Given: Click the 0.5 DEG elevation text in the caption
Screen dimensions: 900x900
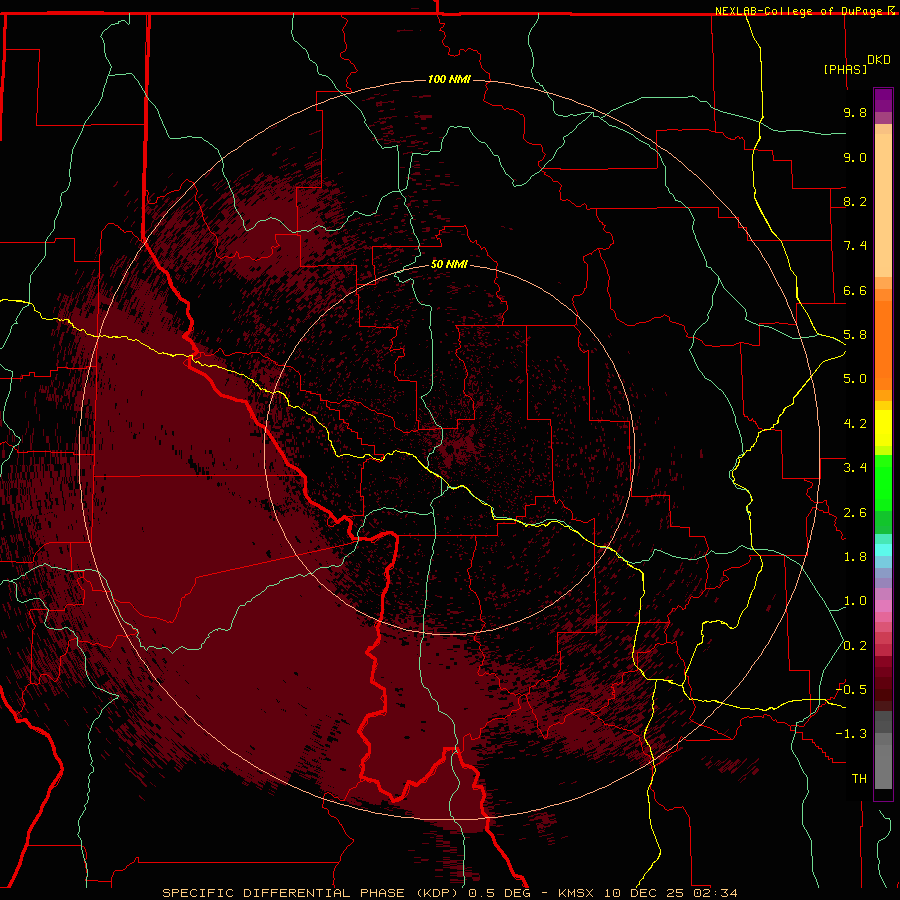Looking at the screenshot, I should [499, 893].
